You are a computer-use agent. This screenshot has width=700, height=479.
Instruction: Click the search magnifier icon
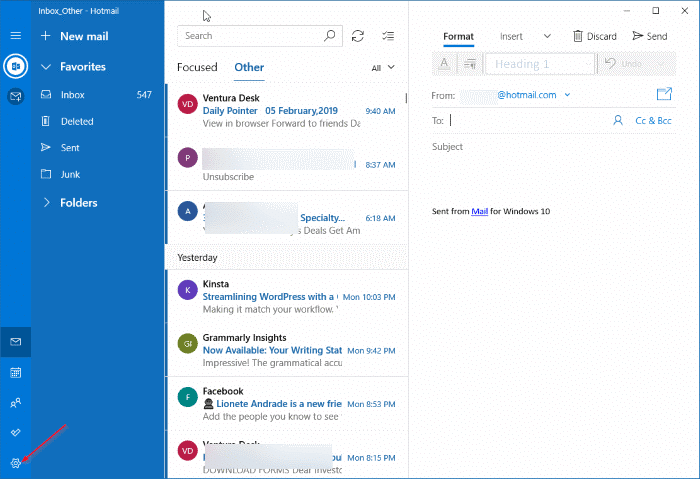tap(329, 36)
